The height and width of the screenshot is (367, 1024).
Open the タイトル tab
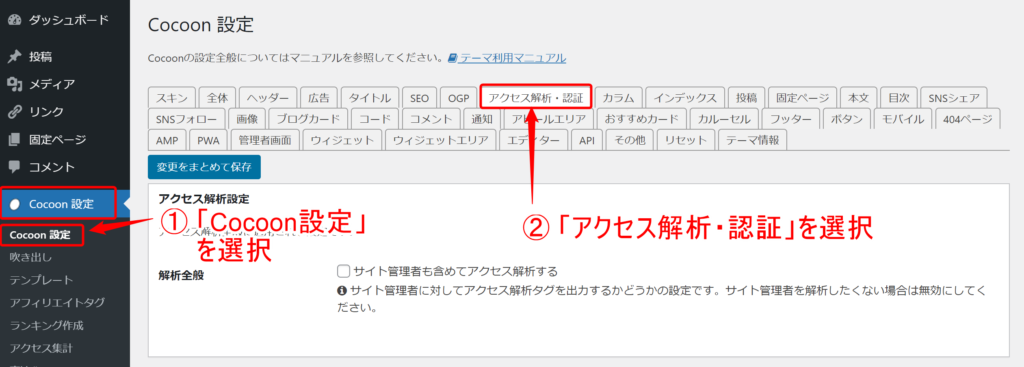(370, 98)
